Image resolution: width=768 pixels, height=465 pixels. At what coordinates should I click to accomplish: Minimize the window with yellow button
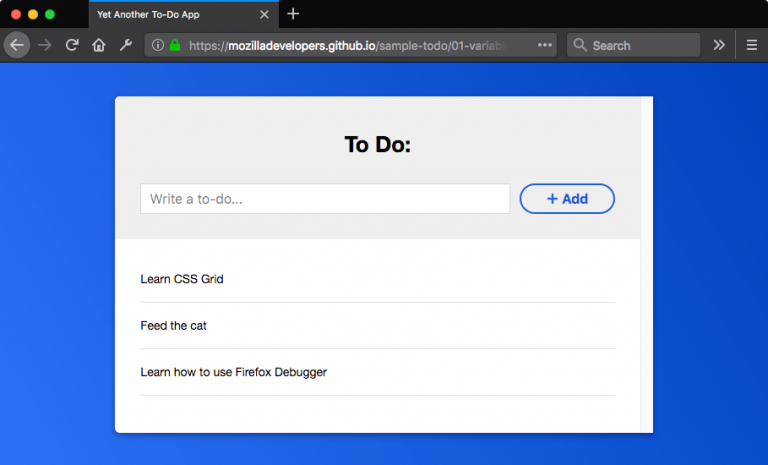tap(33, 14)
